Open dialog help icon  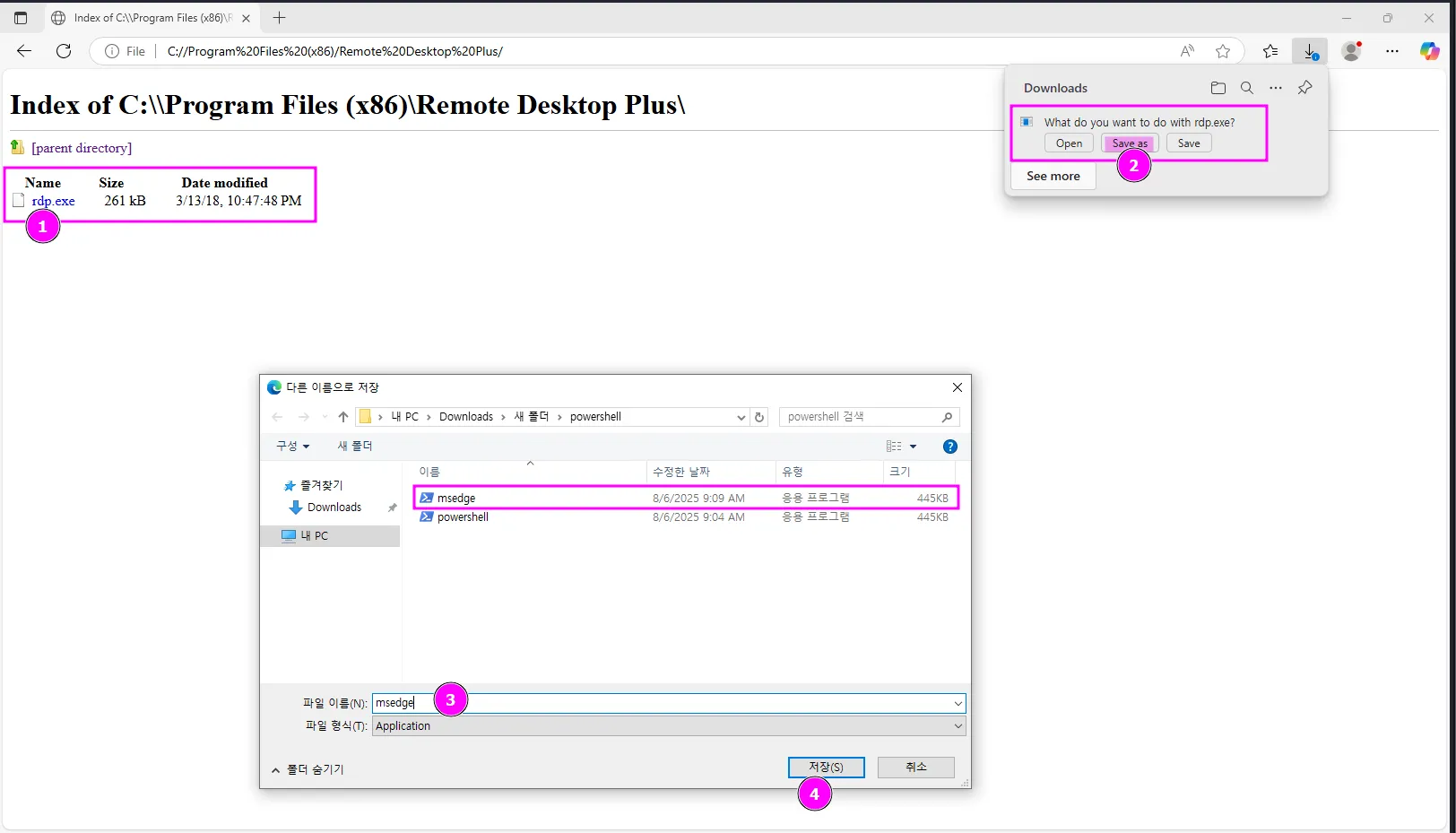tap(950, 447)
